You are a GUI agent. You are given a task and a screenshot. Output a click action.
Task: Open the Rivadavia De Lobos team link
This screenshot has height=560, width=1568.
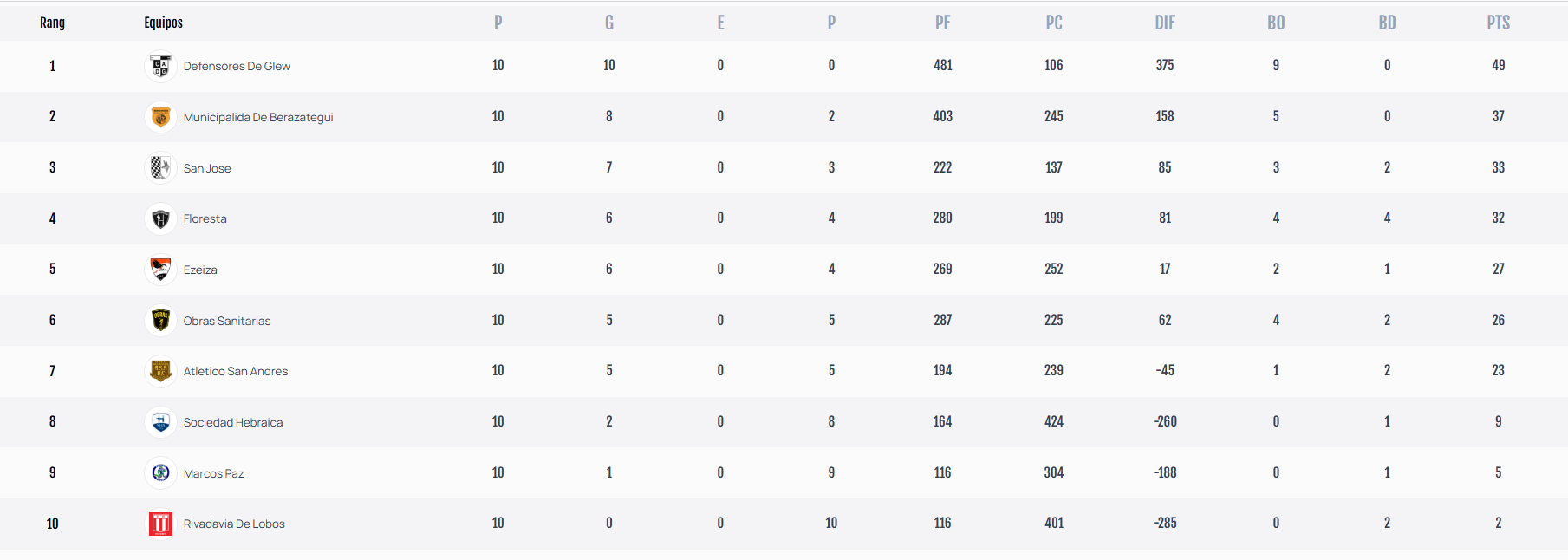(234, 524)
